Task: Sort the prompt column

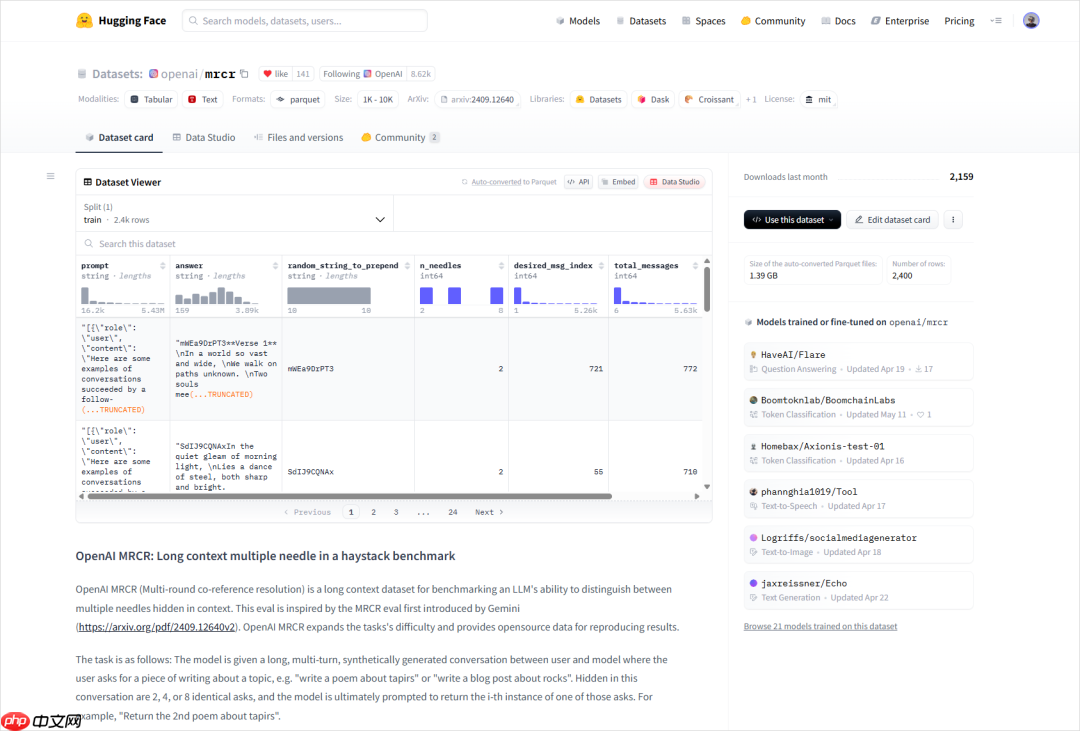Action: tap(163, 266)
